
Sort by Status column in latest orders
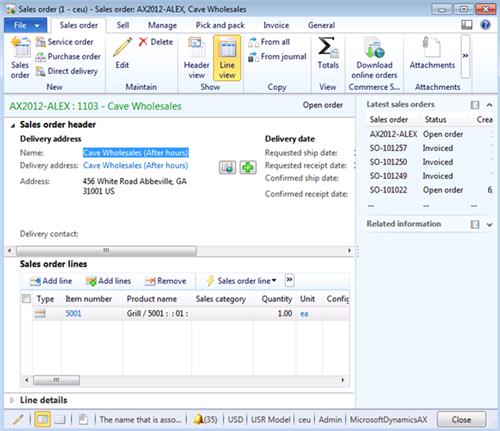[435, 120]
